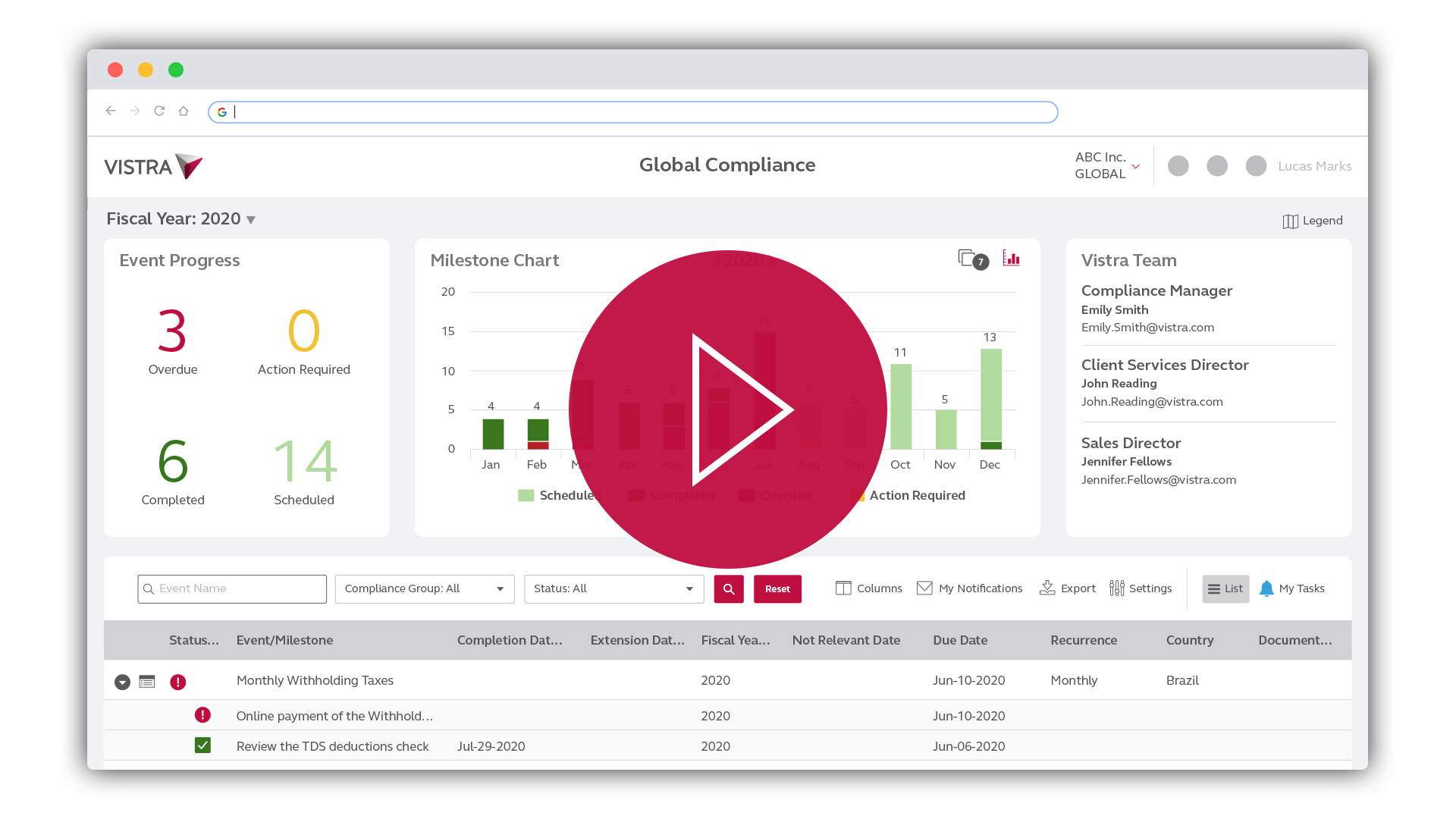The image size is (1456, 819).
Task: Click John.Reading@vistra.com email
Action: pos(1152,402)
